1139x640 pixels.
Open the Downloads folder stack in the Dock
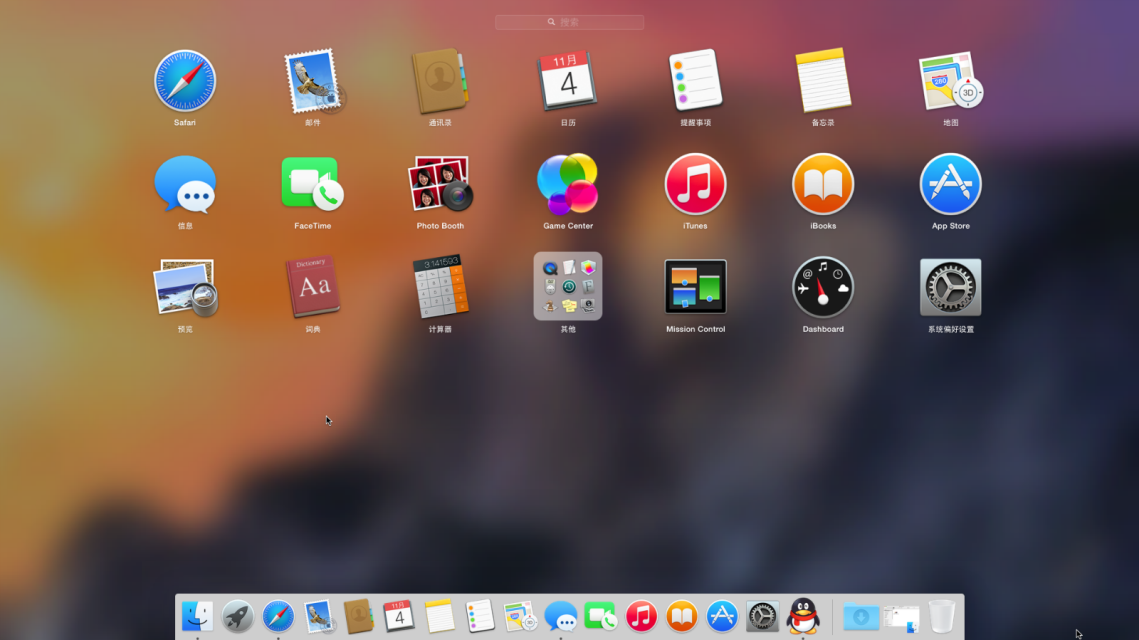(x=861, y=617)
